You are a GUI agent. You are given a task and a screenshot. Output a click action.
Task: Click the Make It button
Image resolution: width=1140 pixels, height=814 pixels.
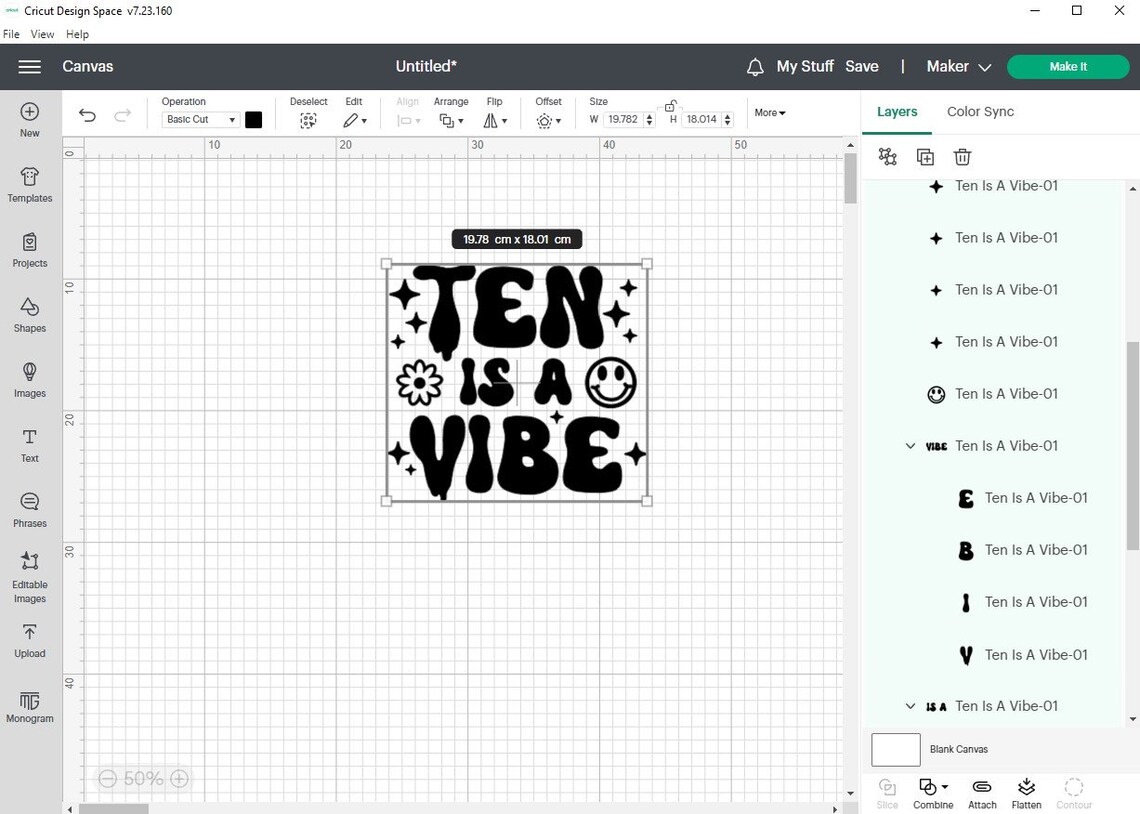1068,66
